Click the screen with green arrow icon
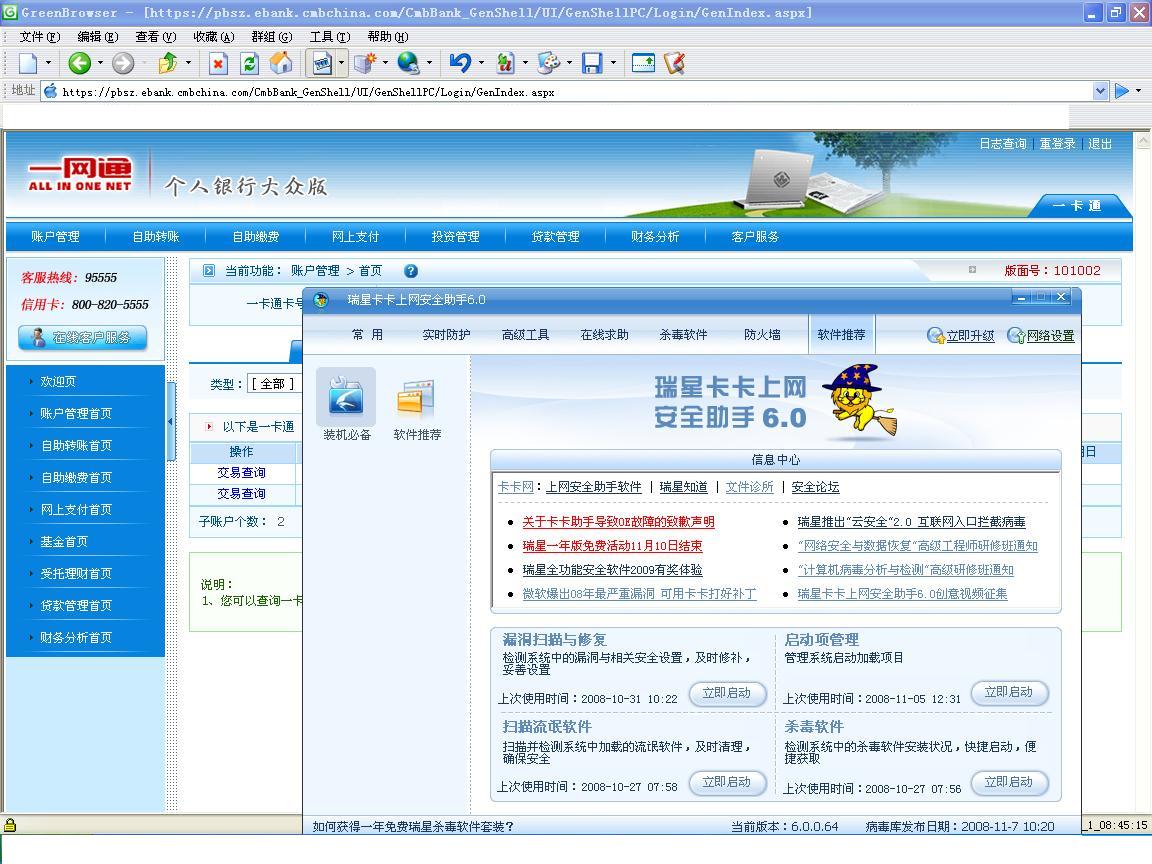 click(643, 63)
